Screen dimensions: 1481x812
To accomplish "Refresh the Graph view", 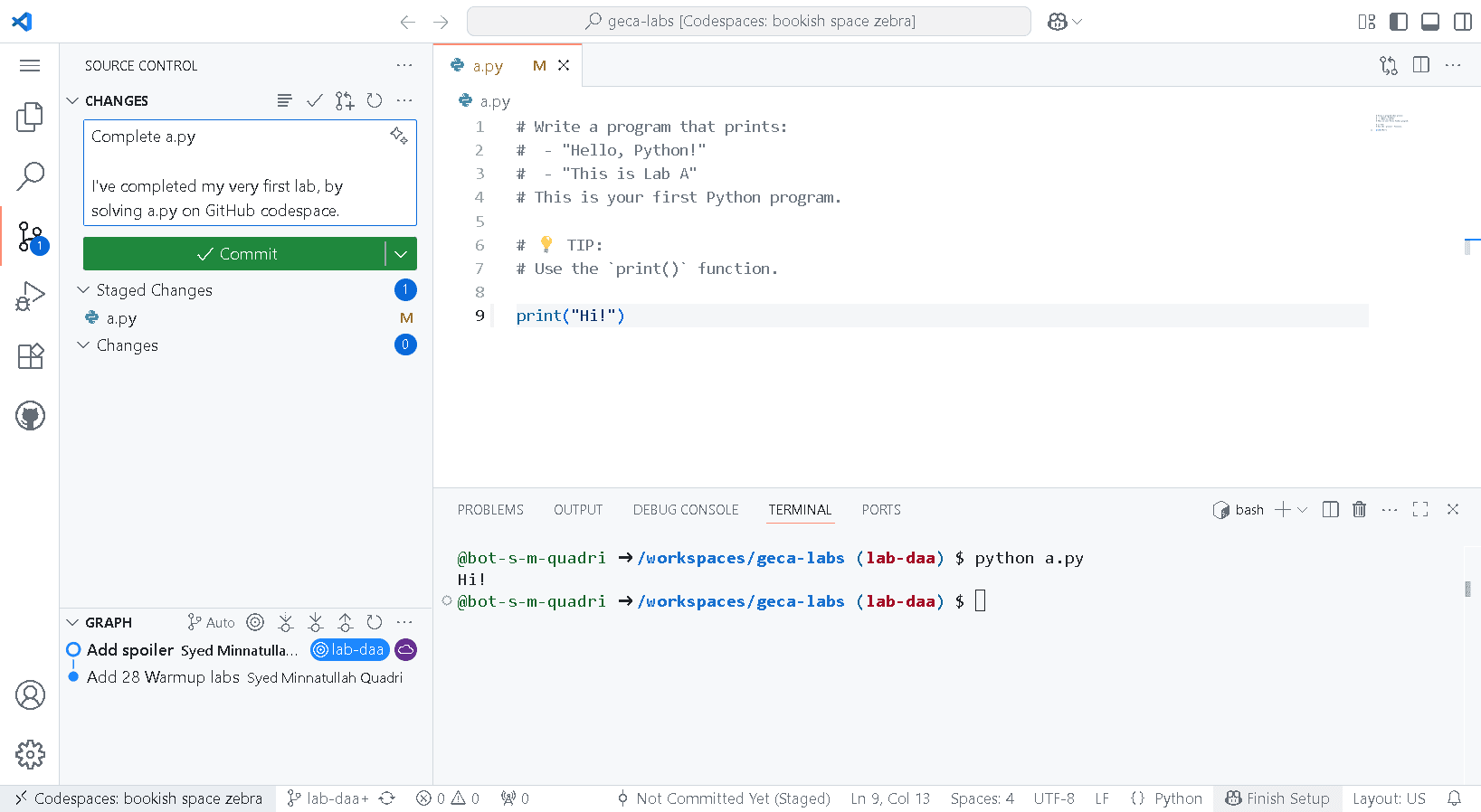I will (x=375, y=622).
